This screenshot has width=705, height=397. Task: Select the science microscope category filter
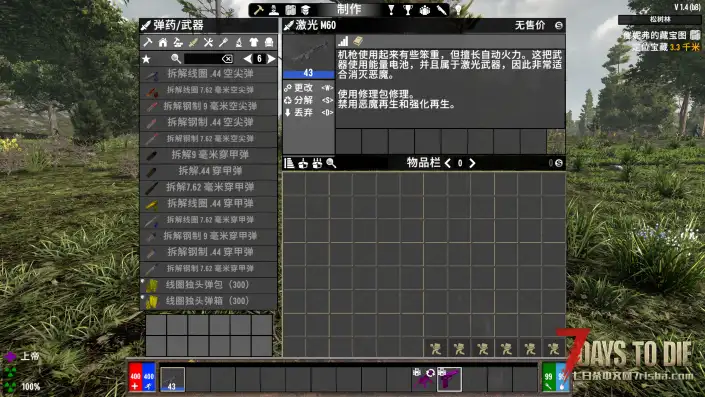pos(239,42)
